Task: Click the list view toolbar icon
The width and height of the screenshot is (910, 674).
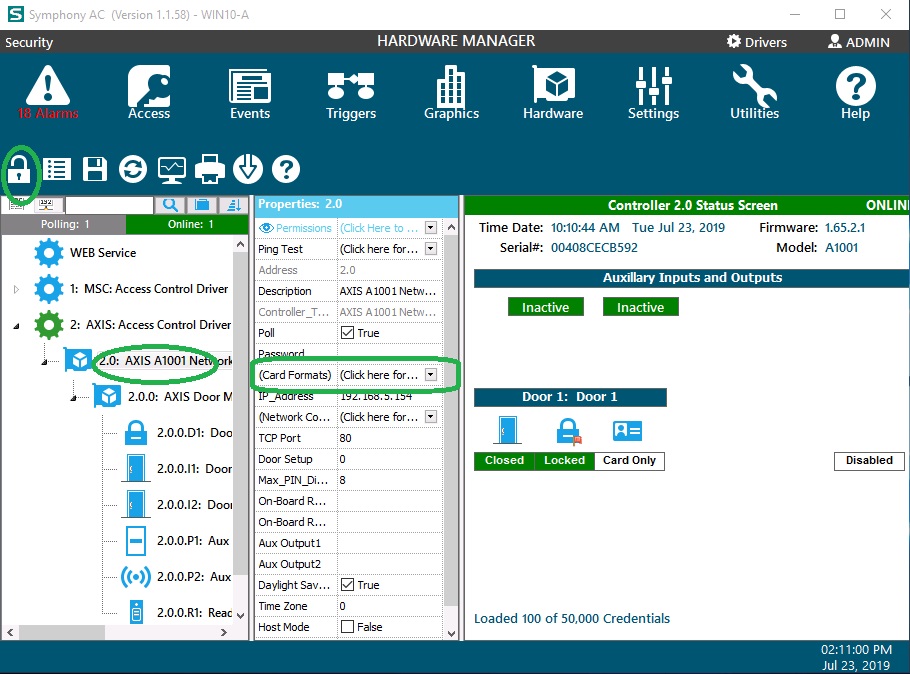Action: 57,170
